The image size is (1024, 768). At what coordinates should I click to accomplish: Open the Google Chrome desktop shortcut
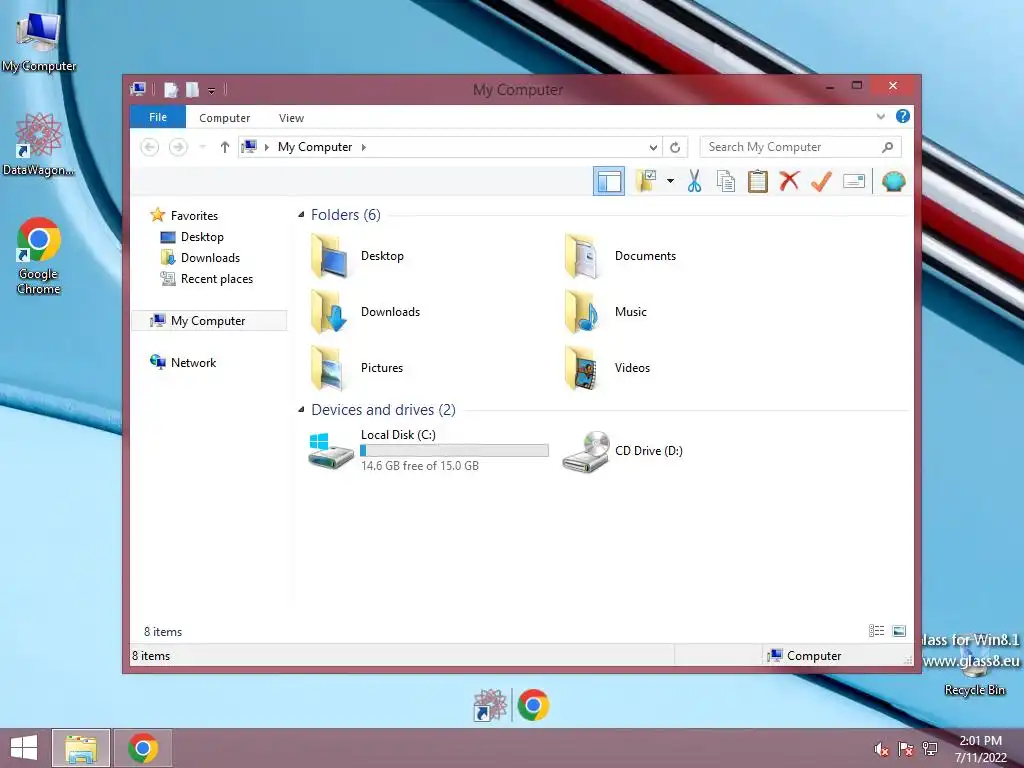click(x=39, y=255)
